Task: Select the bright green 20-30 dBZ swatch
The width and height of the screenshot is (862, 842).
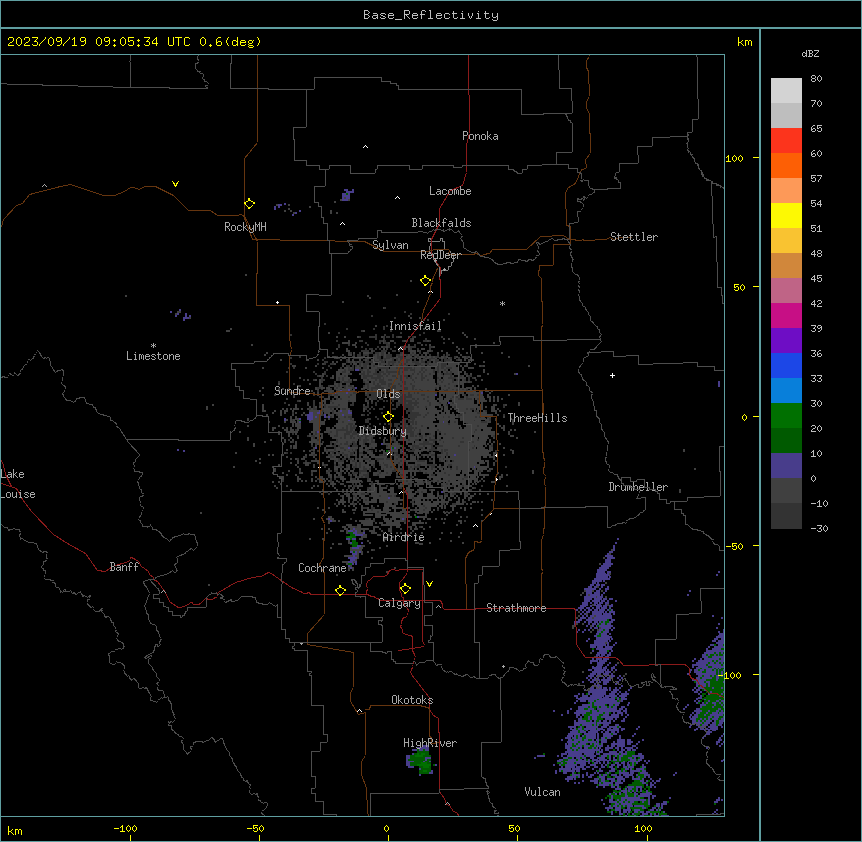Action: (786, 416)
